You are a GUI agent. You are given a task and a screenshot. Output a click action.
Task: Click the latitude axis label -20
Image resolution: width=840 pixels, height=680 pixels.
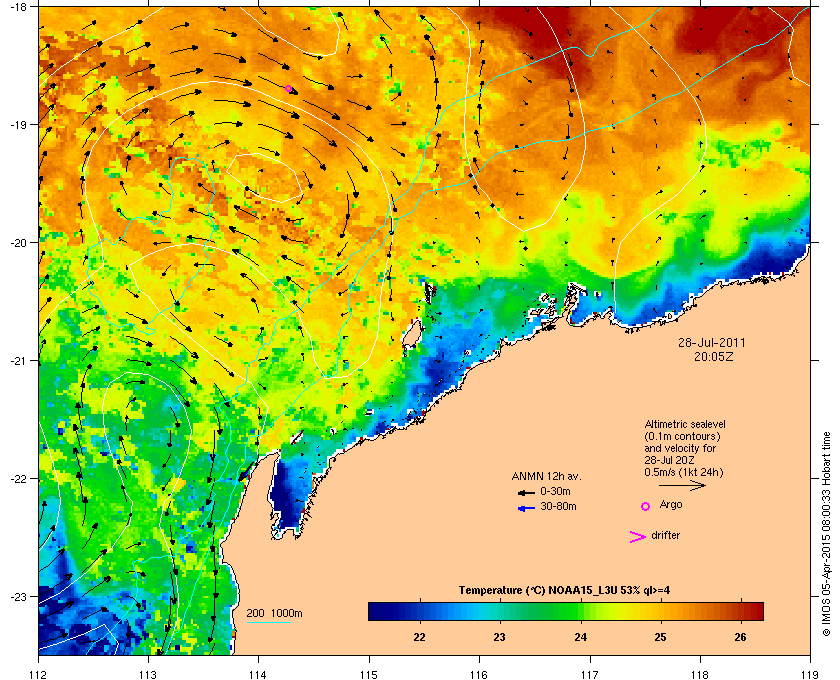coord(18,243)
